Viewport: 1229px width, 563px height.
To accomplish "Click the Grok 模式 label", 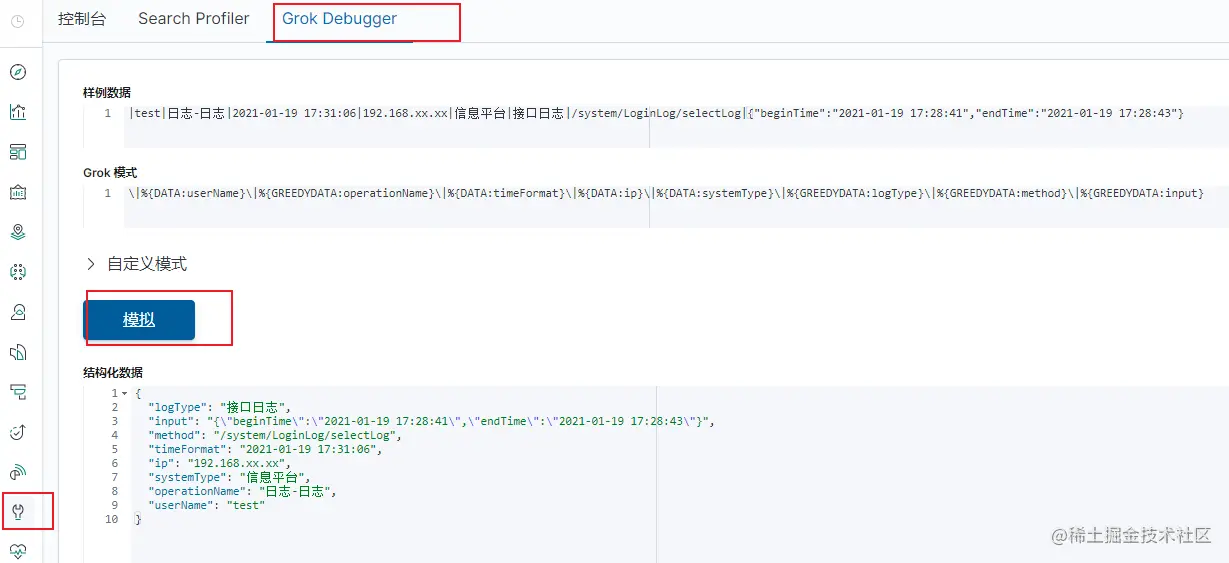I will (x=110, y=173).
